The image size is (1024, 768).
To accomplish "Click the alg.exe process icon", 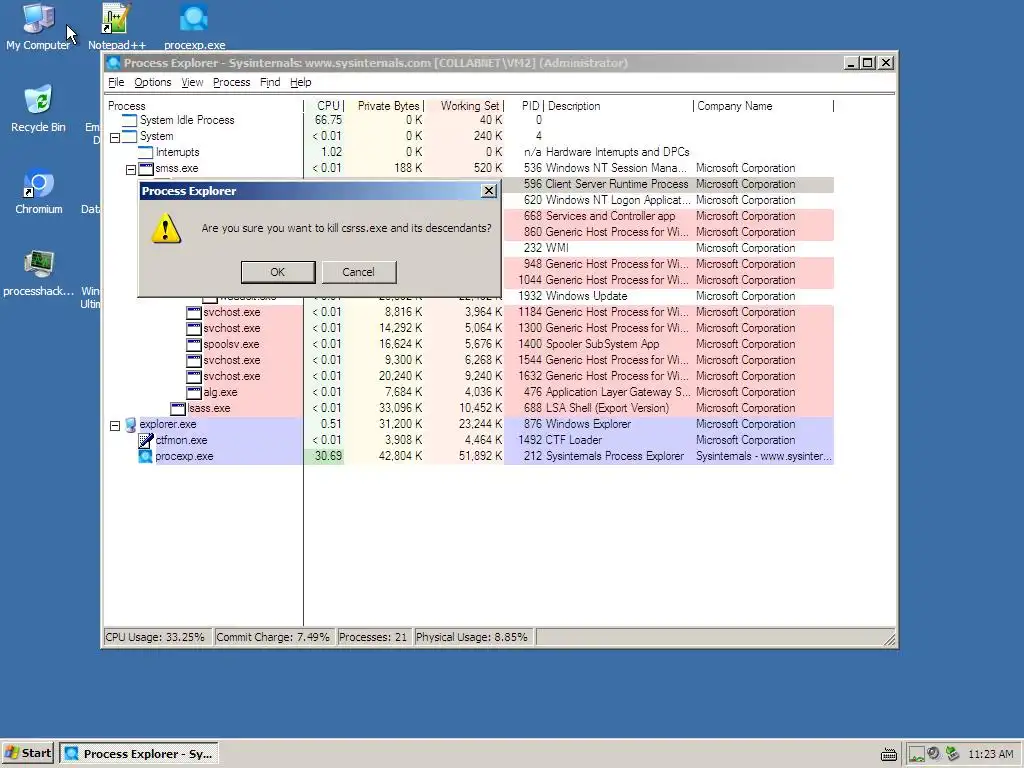I will coord(194,392).
